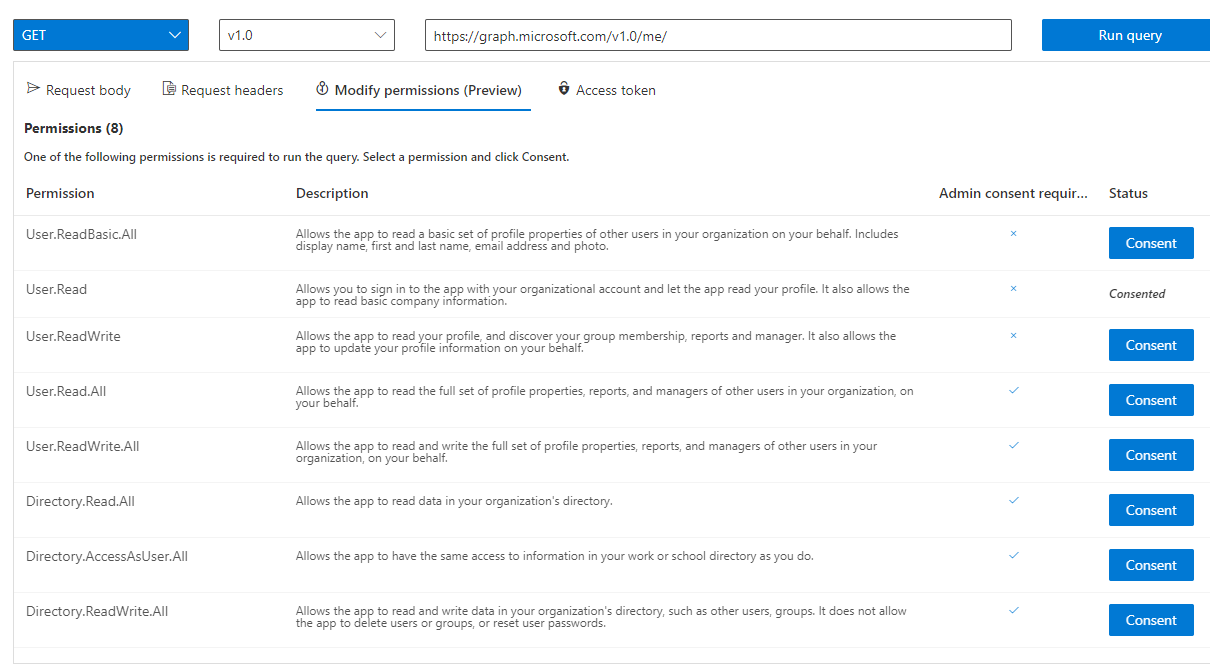Click the Permissions (8) heading
The width and height of the screenshot is (1210, 664).
[74, 128]
